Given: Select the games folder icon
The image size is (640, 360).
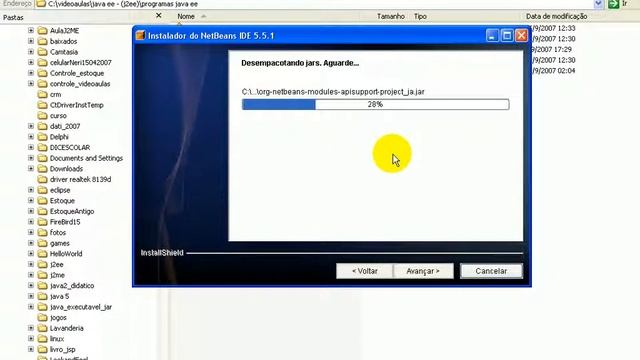Looking at the screenshot, I should pos(42,243).
